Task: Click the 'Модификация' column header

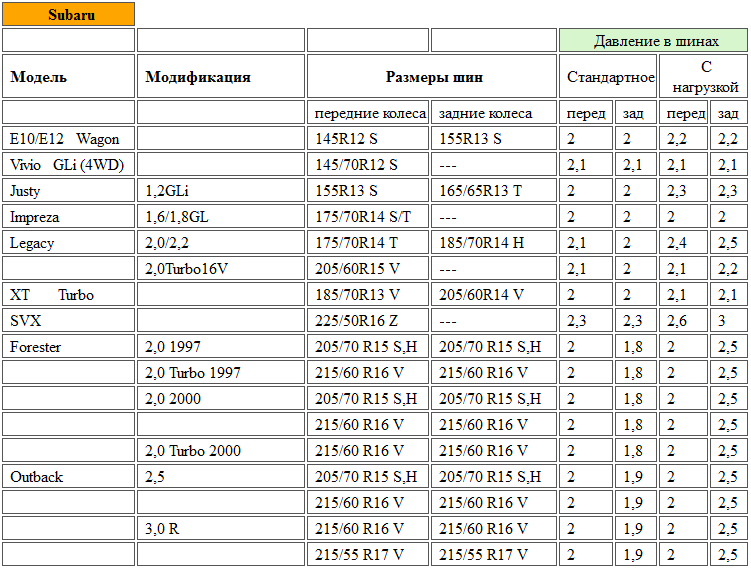Action: click(x=221, y=77)
